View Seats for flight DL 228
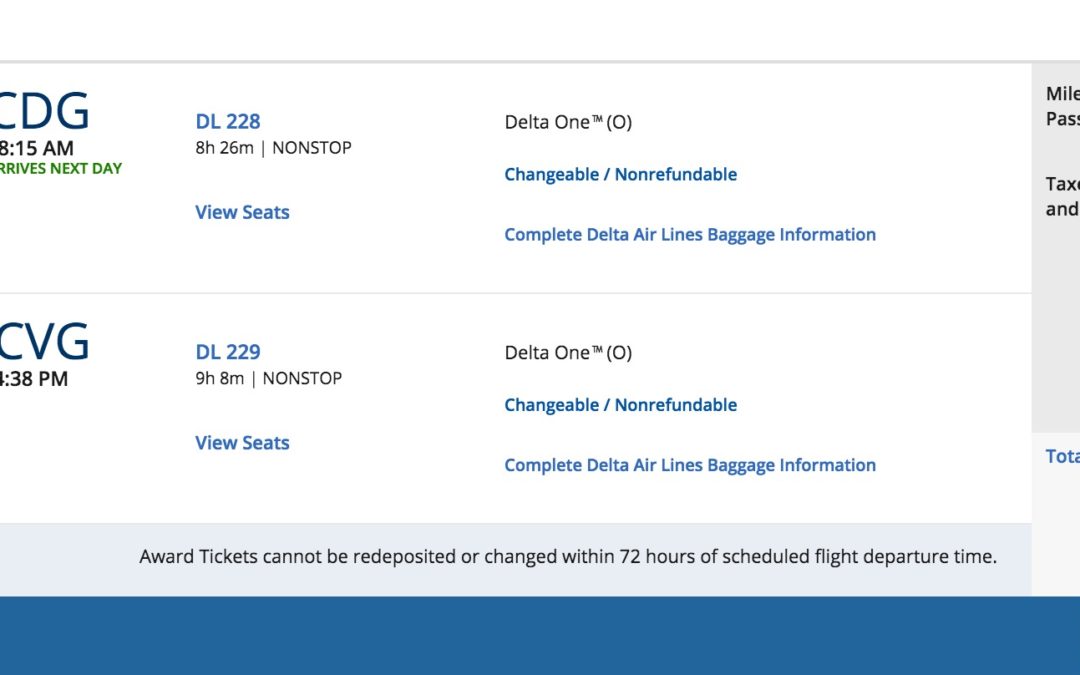This screenshot has width=1080, height=675. 242,212
